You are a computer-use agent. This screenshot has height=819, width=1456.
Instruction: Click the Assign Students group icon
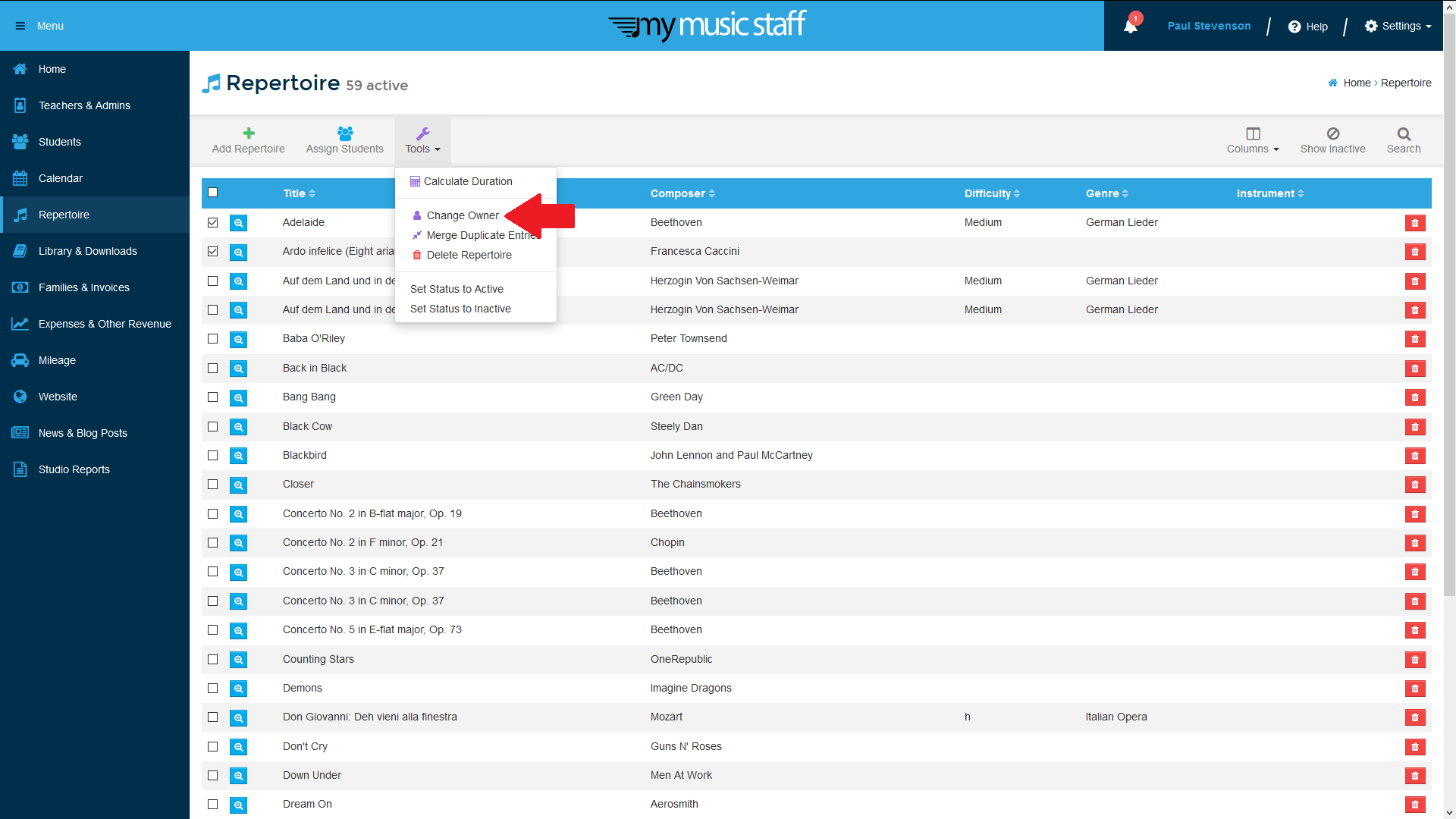345,133
